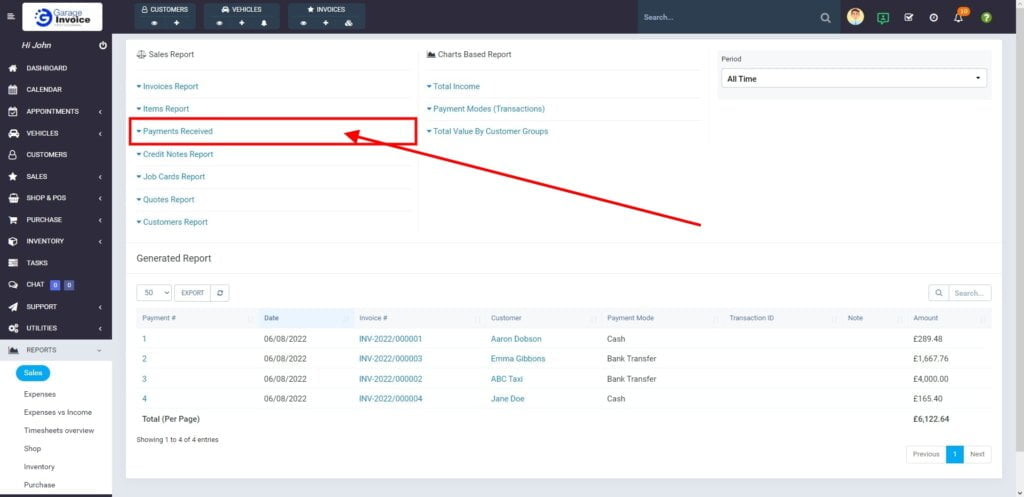1024x497 pixels.
Task: Click the Previous pagination button
Action: click(926, 455)
